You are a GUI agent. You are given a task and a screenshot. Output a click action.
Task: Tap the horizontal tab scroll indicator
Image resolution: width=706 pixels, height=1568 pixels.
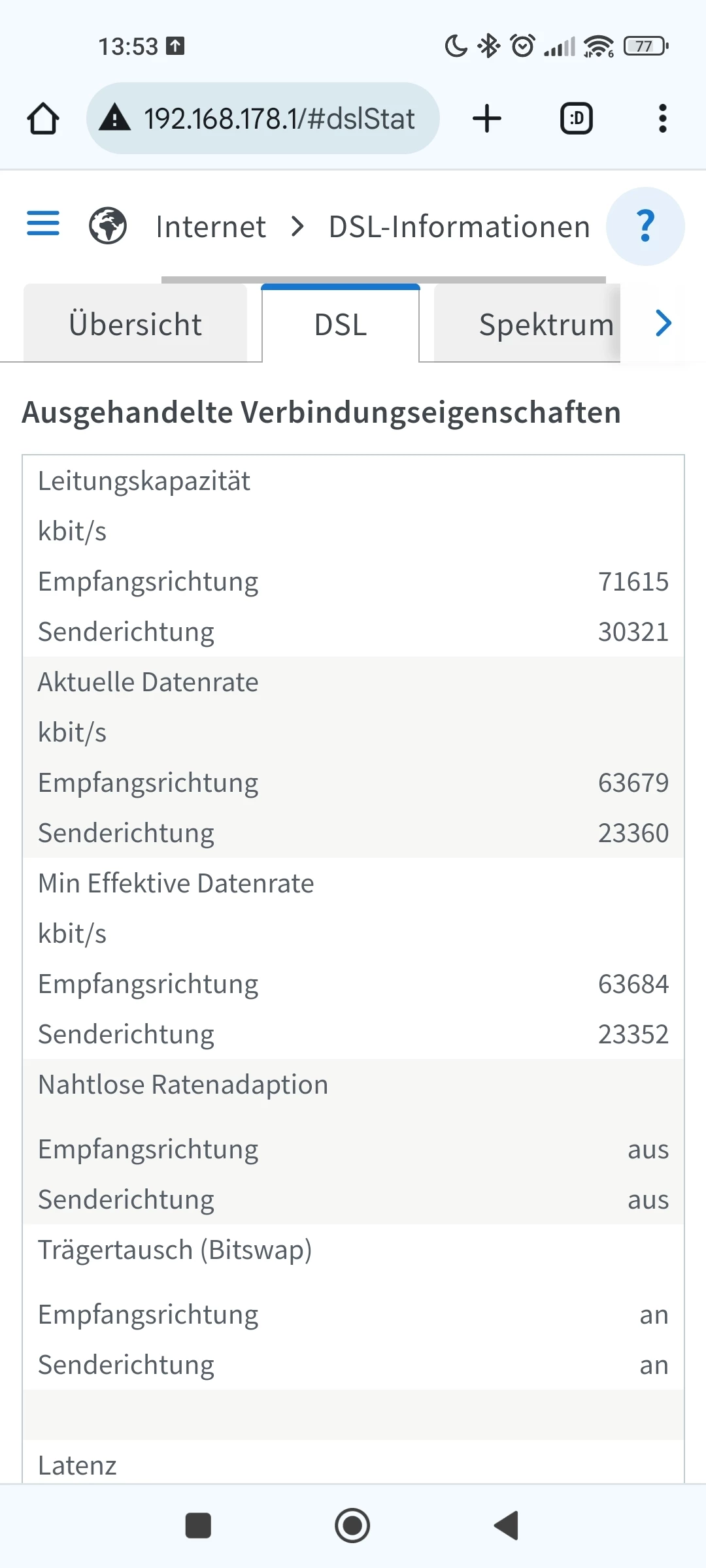coord(383,280)
